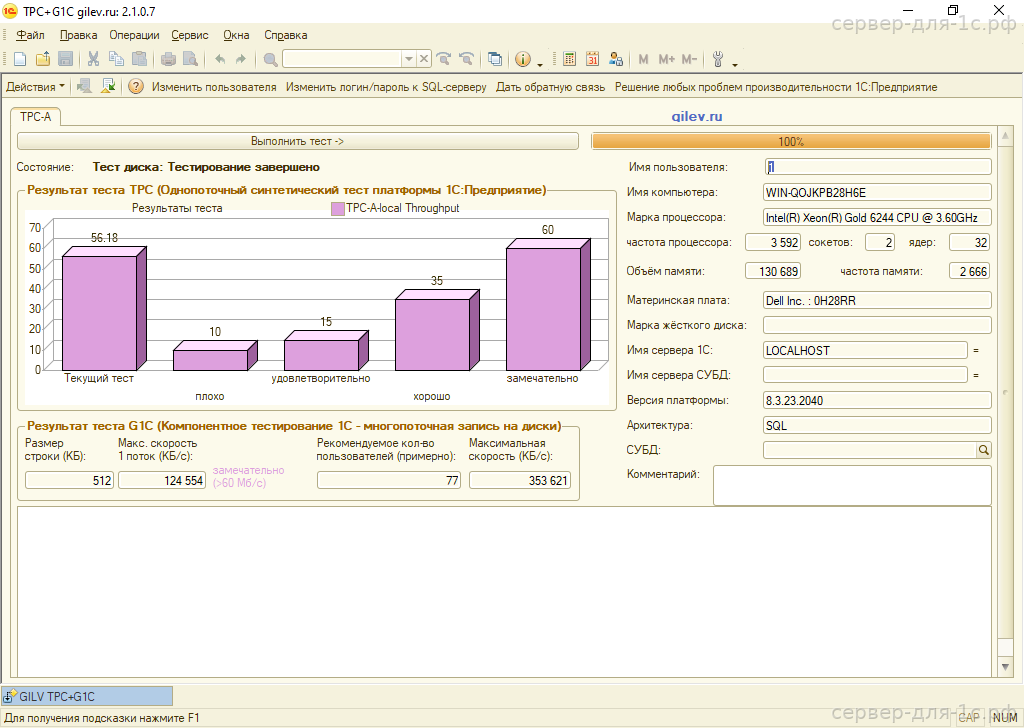
Task: Switch to the TPC-A tab
Action: coord(35,117)
